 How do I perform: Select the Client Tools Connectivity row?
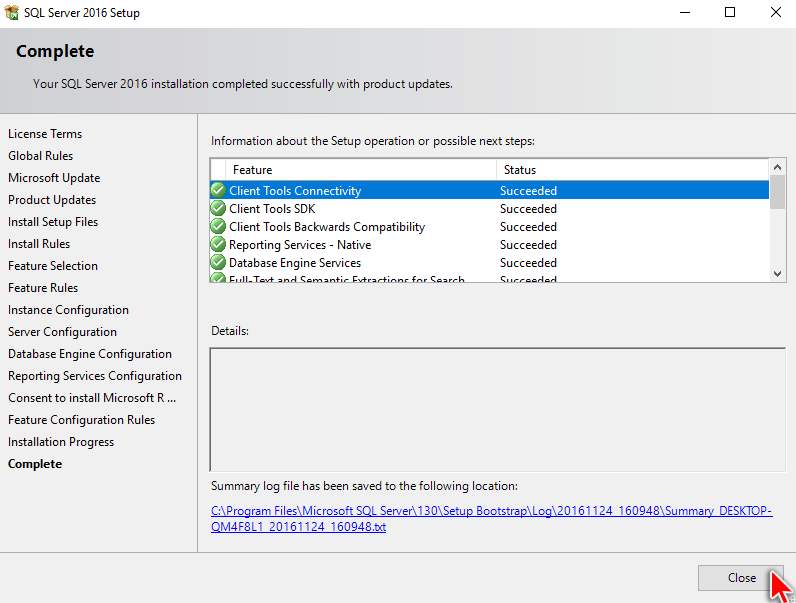(x=489, y=190)
